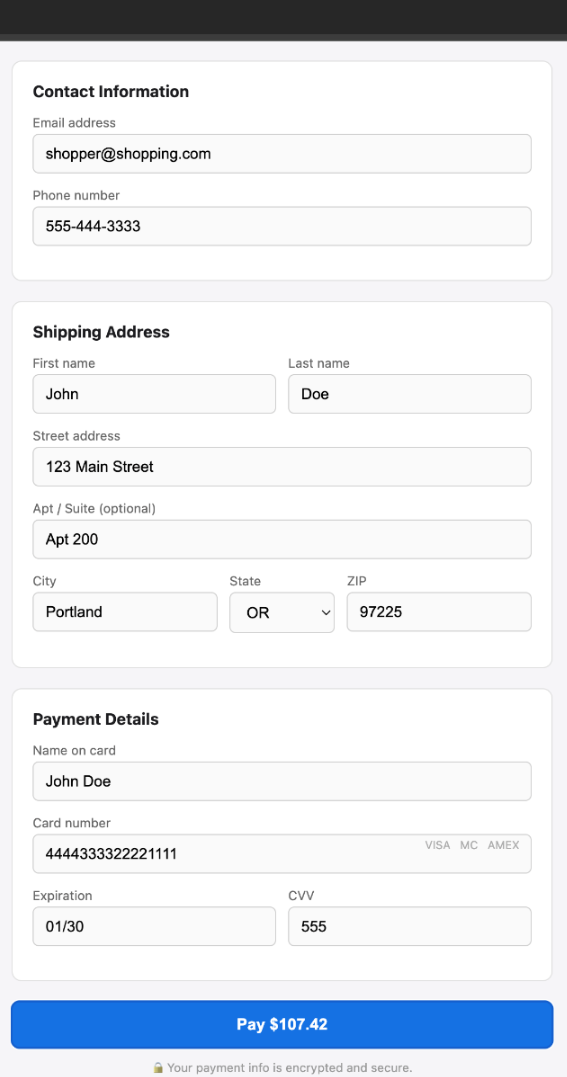Click the Card number input field
The image size is (567, 1077).
[x=282, y=854]
